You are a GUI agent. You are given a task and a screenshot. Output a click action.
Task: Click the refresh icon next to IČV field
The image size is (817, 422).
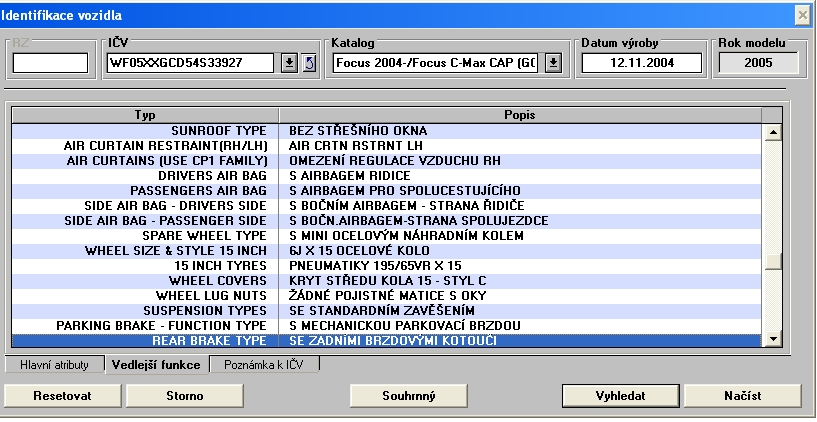[308, 64]
